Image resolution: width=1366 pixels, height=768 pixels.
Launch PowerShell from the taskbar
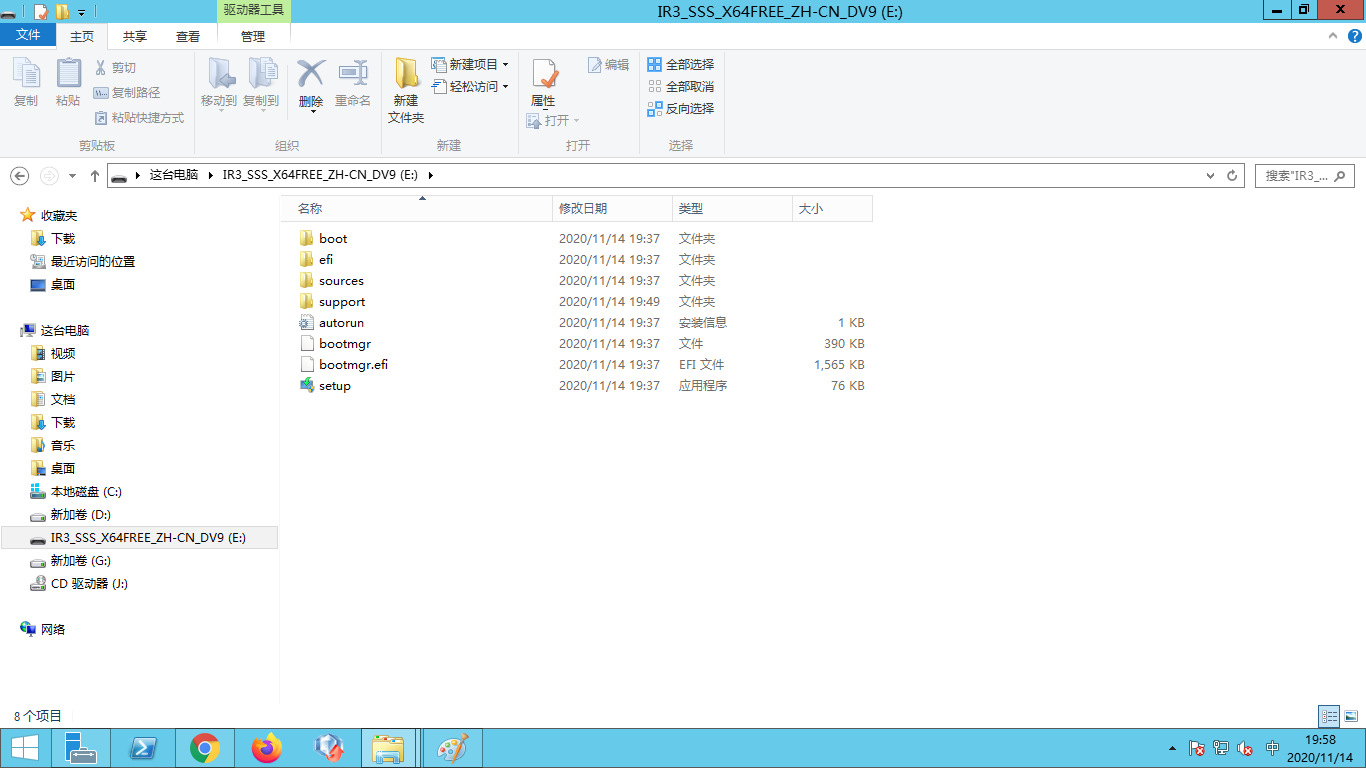143,748
